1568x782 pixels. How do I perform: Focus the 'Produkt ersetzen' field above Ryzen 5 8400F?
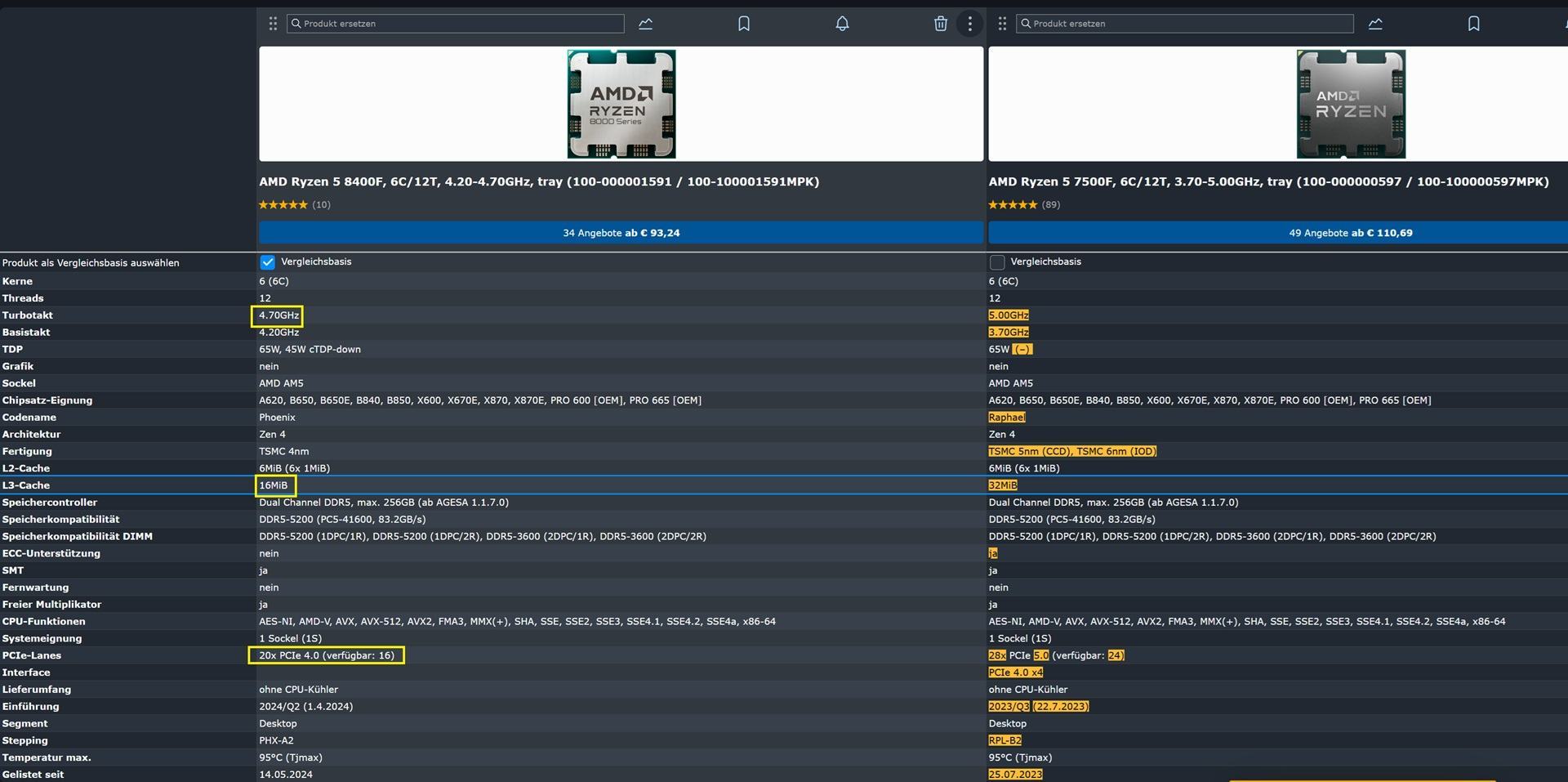click(456, 24)
